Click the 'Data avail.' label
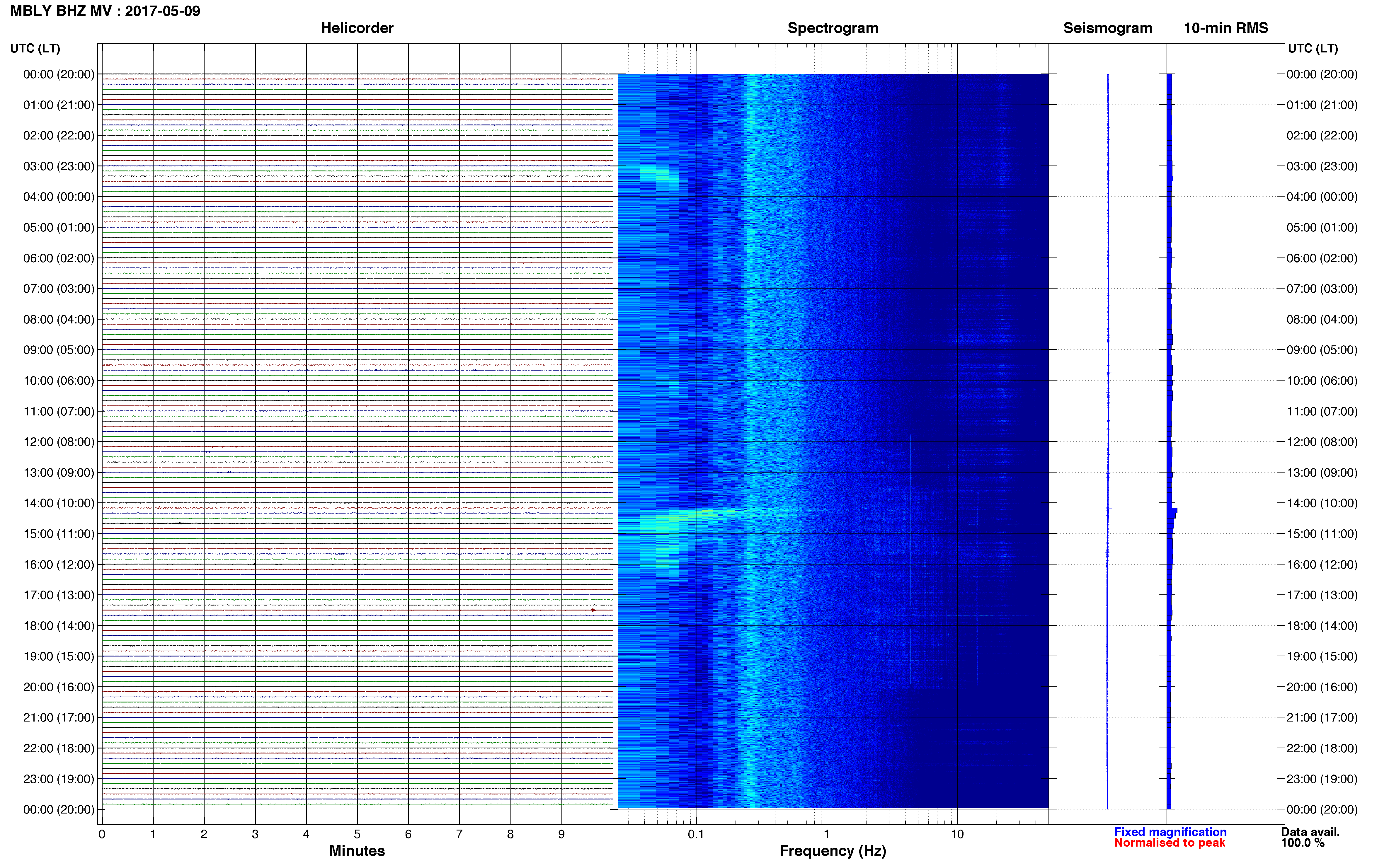 point(1310,832)
